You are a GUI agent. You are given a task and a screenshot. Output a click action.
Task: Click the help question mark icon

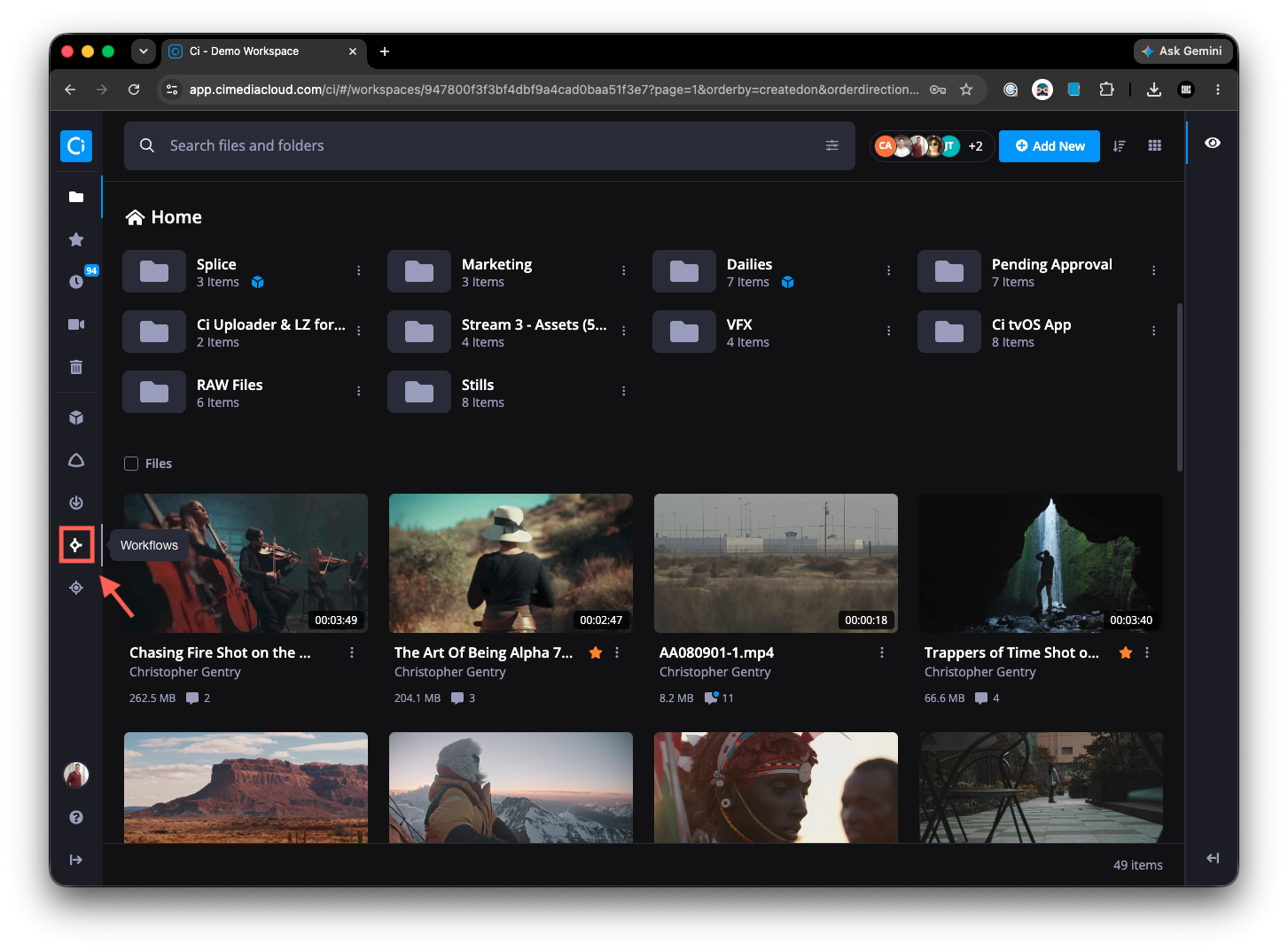(76, 817)
